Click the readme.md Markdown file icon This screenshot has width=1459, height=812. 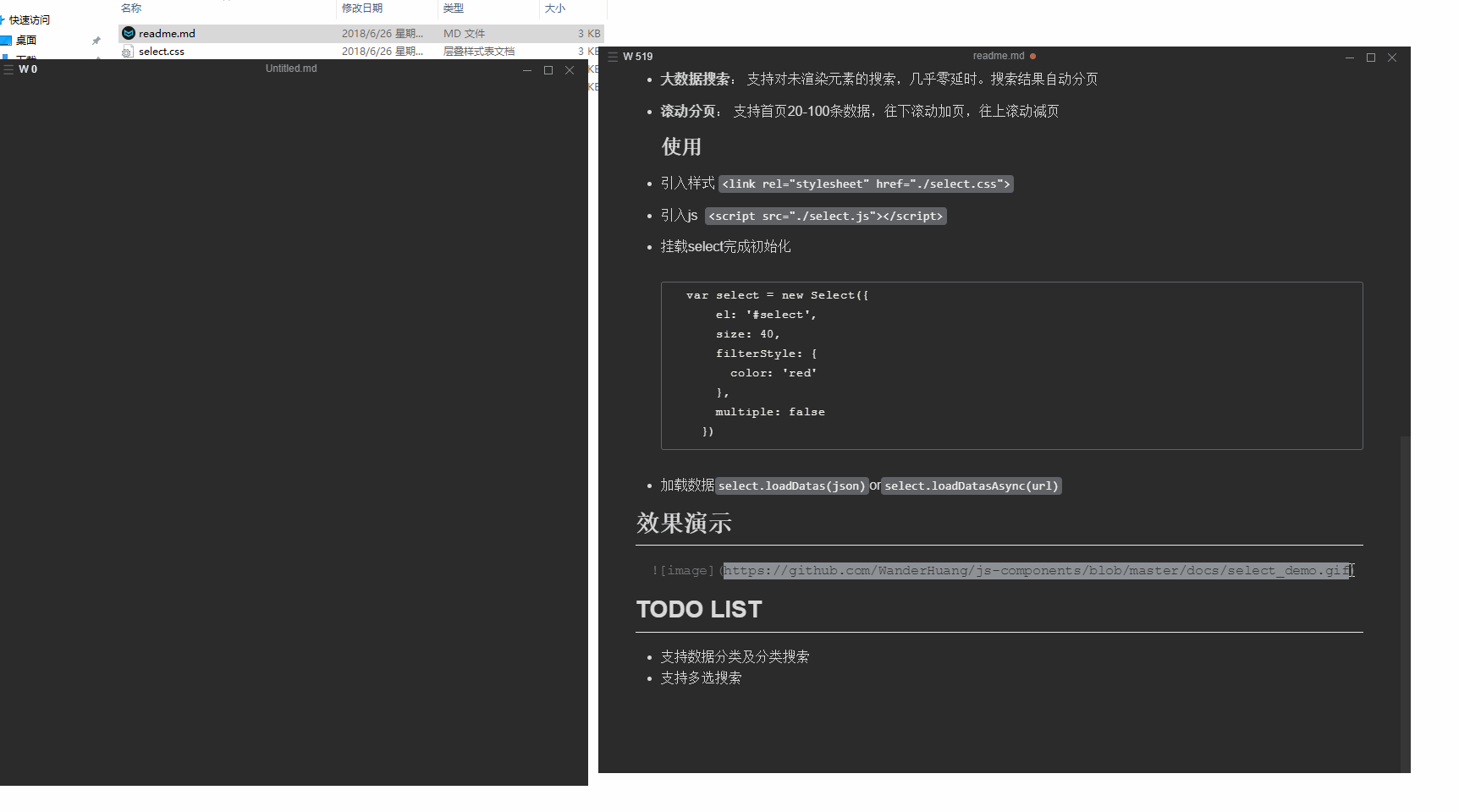point(128,33)
